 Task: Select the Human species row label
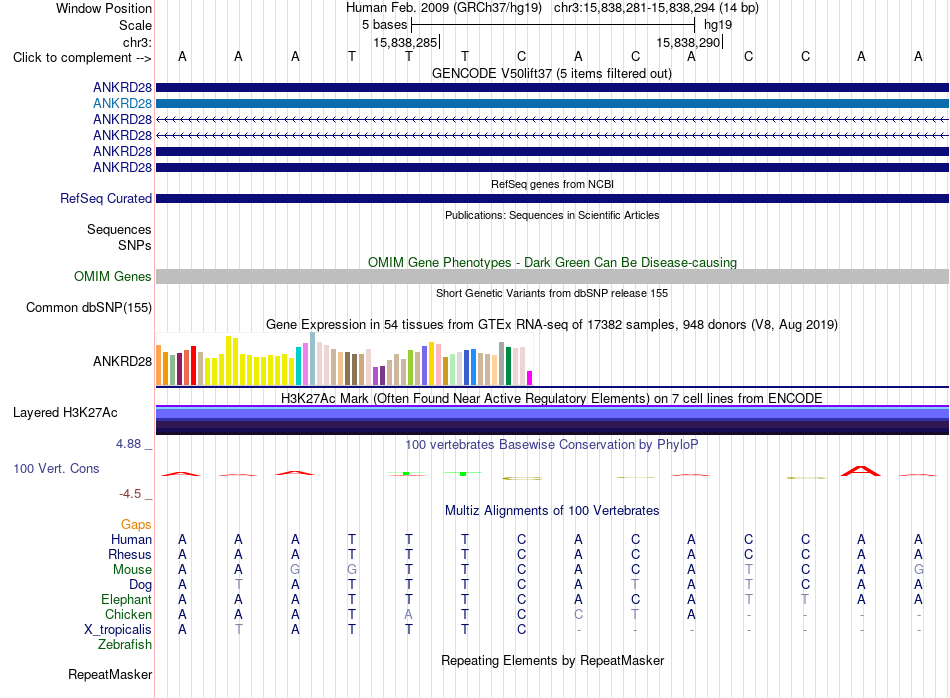(x=131, y=539)
